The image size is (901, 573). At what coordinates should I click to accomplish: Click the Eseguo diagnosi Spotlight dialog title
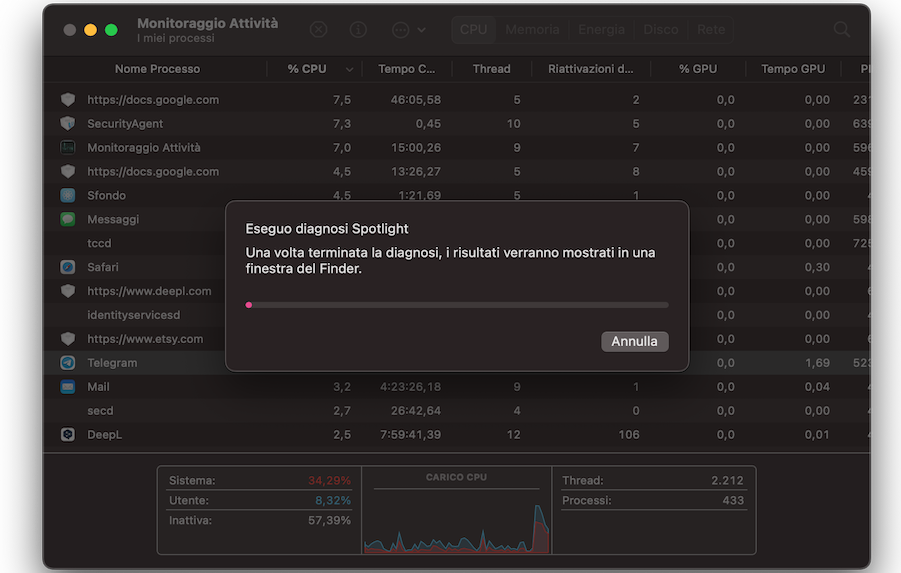pyautogui.click(x=326, y=229)
